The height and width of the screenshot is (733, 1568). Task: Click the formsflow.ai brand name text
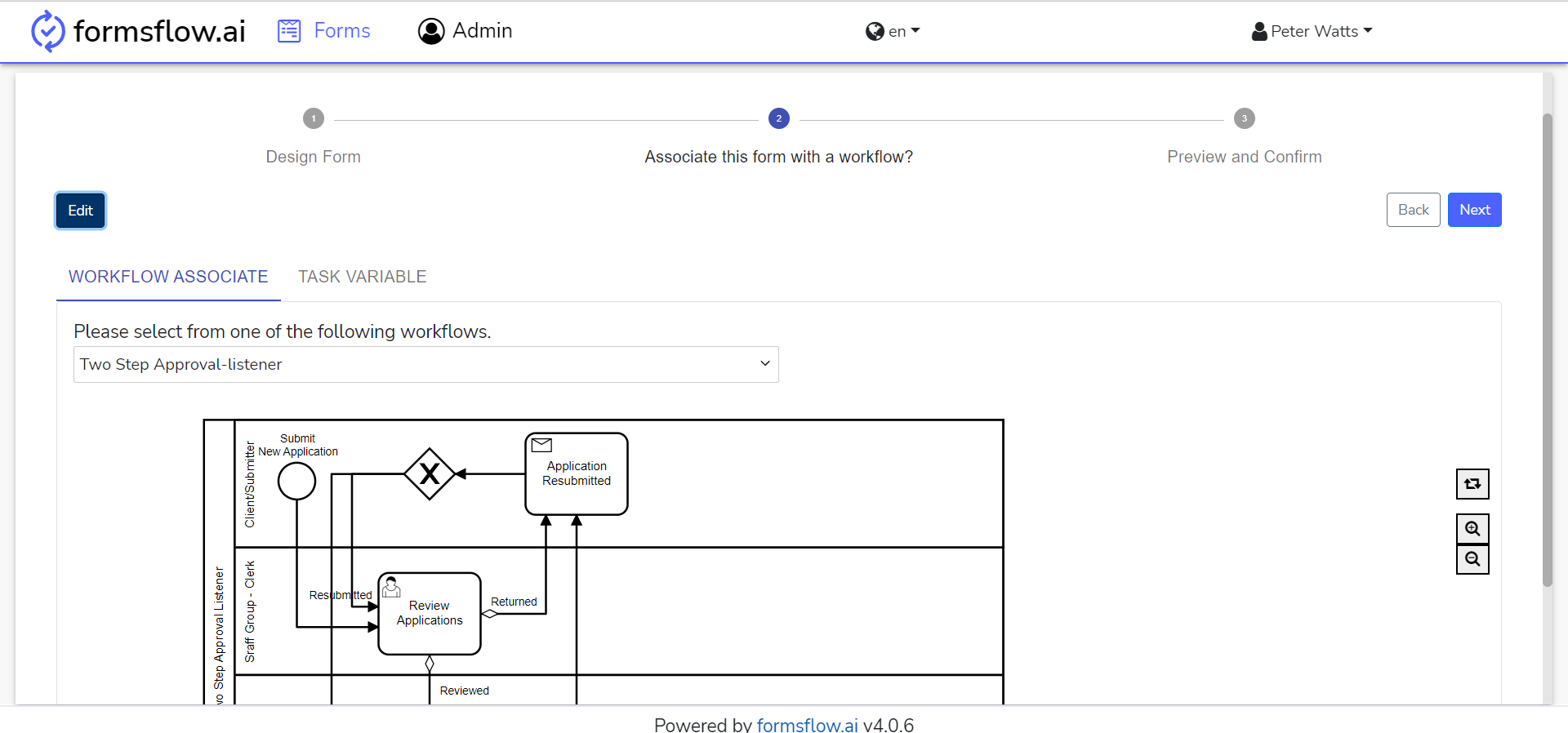pyautogui.click(x=159, y=31)
